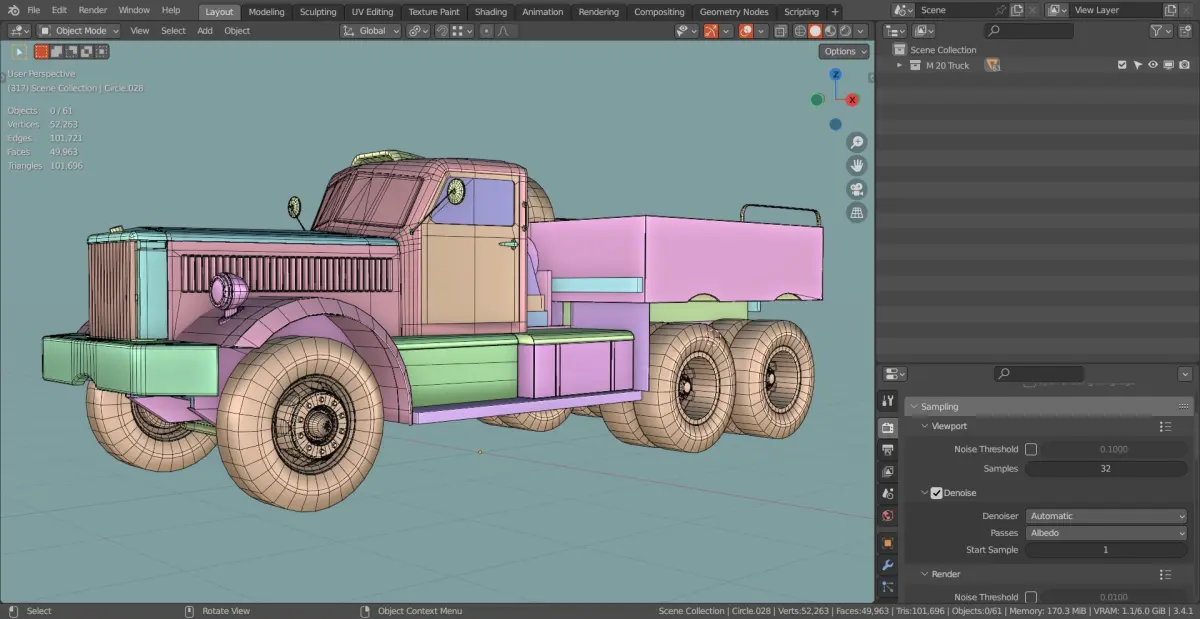Switch to the UV Editing workspace tab
Screen dimensions: 1200x619
(372, 12)
